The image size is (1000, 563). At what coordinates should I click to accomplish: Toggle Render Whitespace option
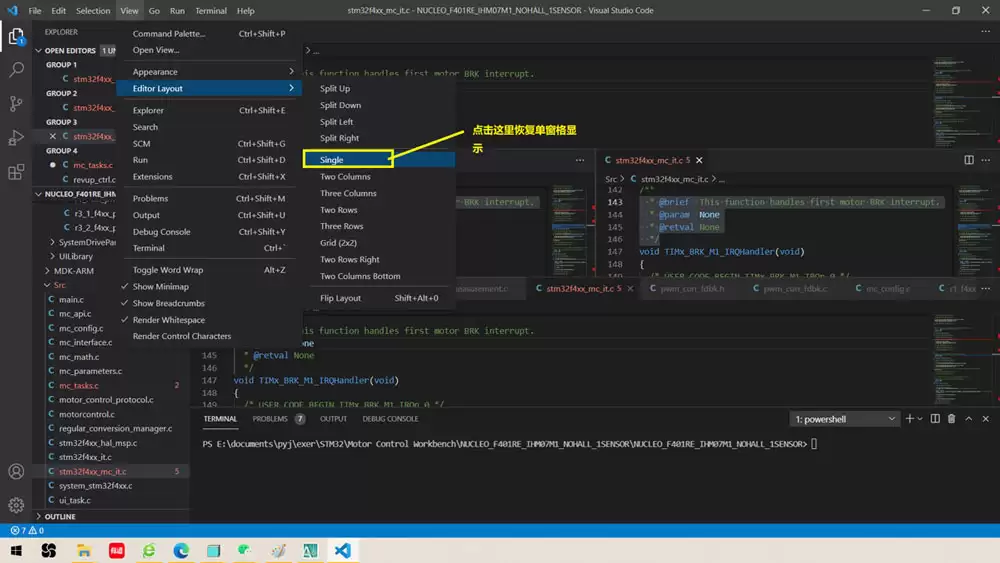point(168,320)
